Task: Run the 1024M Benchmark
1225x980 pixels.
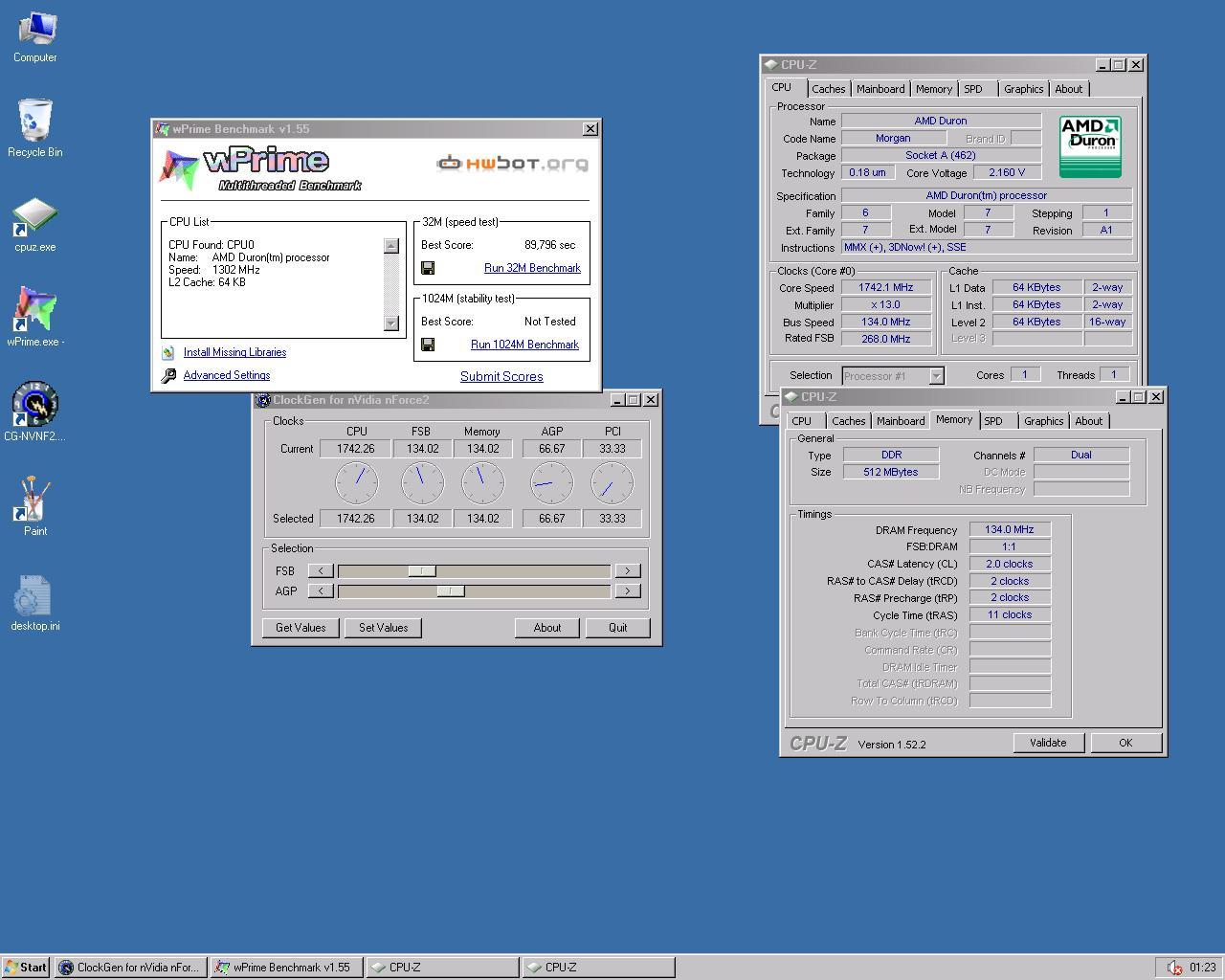Action: click(x=524, y=345)
